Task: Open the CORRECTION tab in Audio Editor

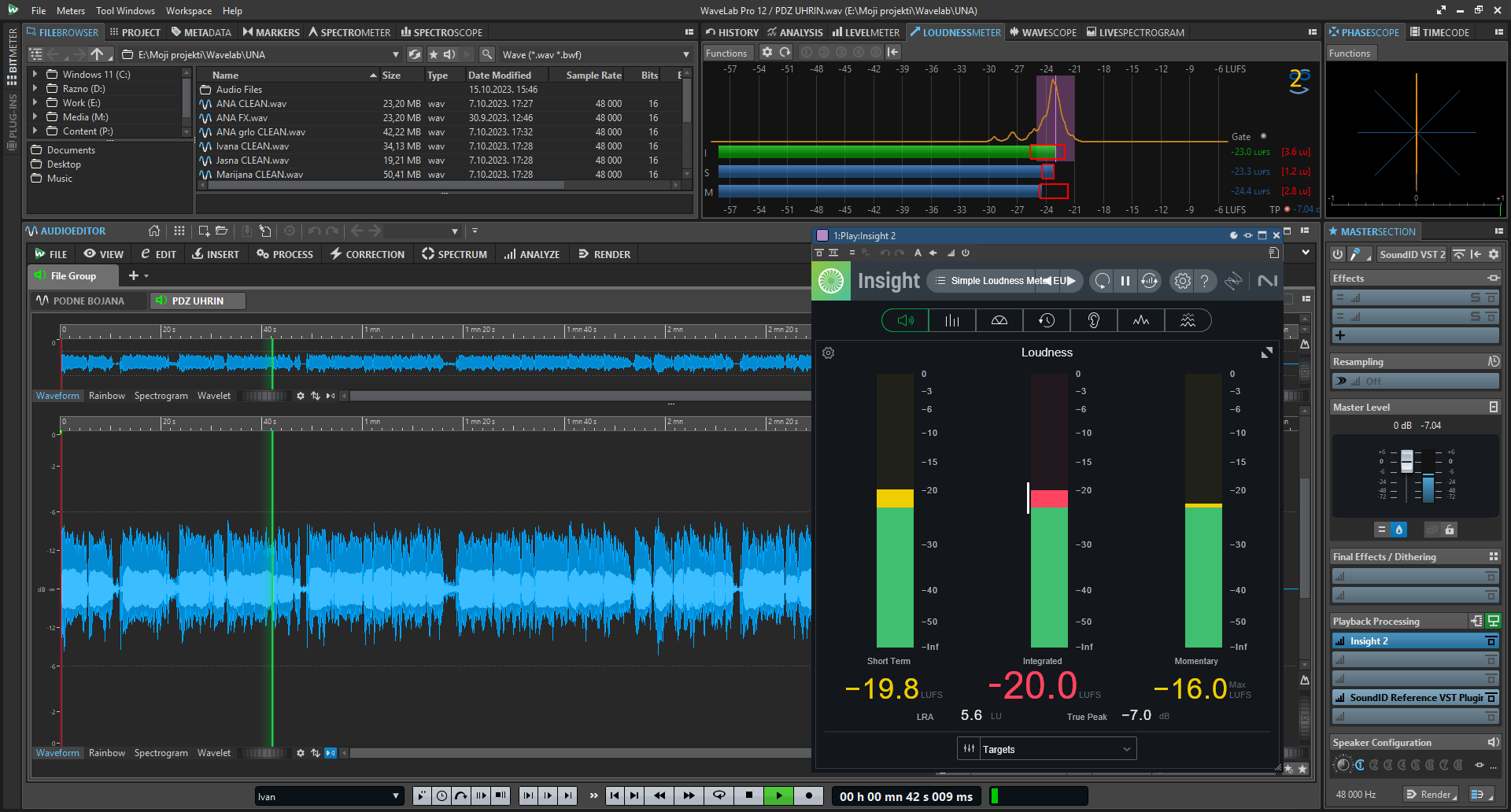Action: [x=367, y=254]
